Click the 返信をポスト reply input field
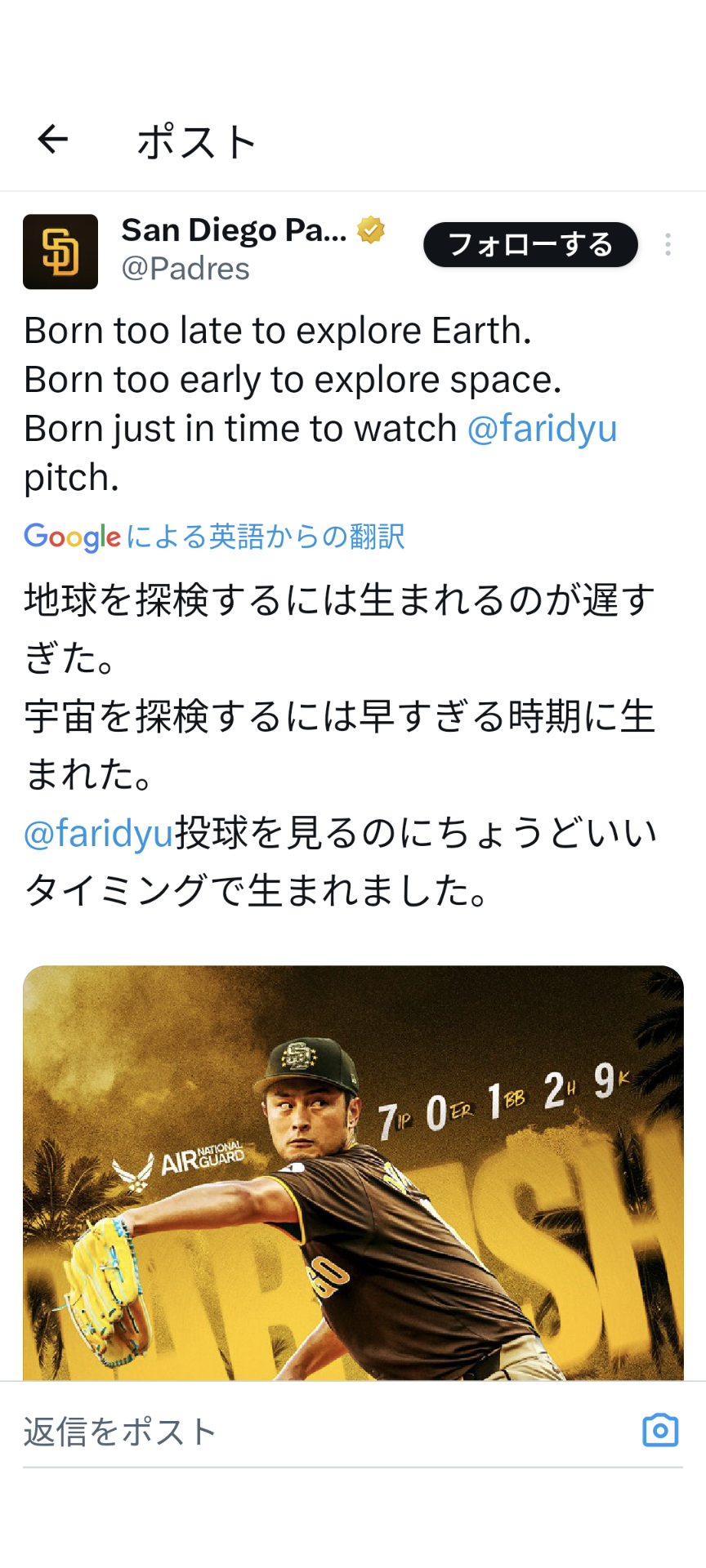 pos(327,1432)
